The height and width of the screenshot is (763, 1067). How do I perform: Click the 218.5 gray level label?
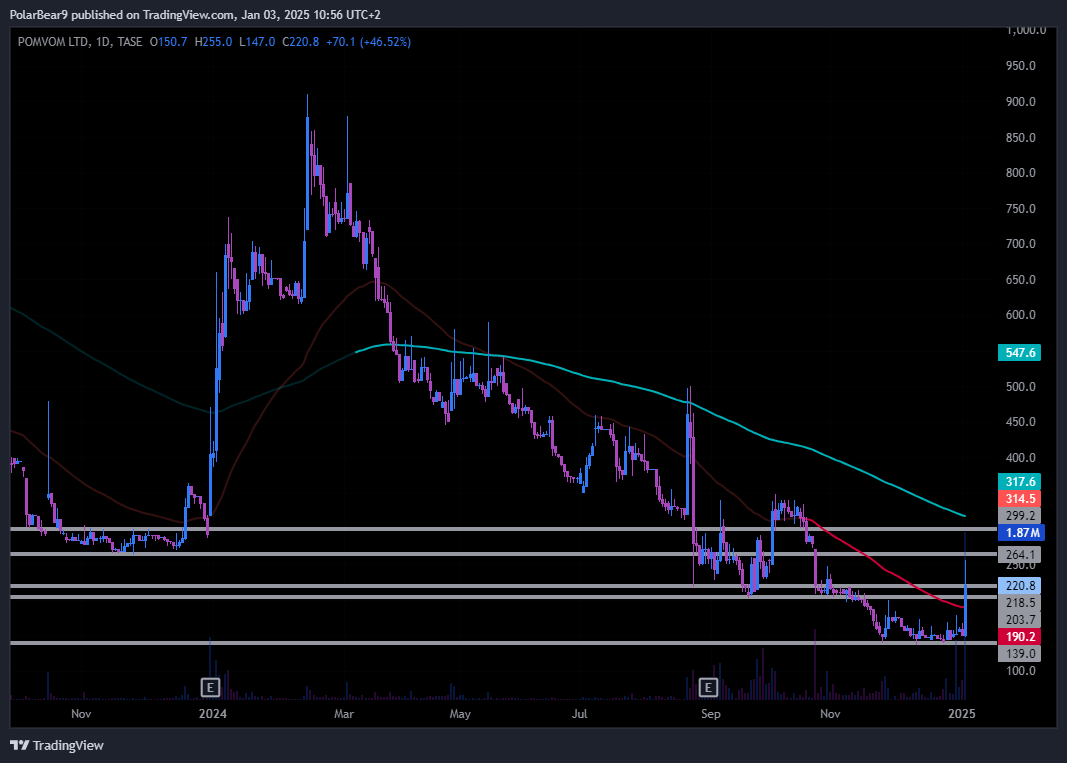coord(1019,602)
